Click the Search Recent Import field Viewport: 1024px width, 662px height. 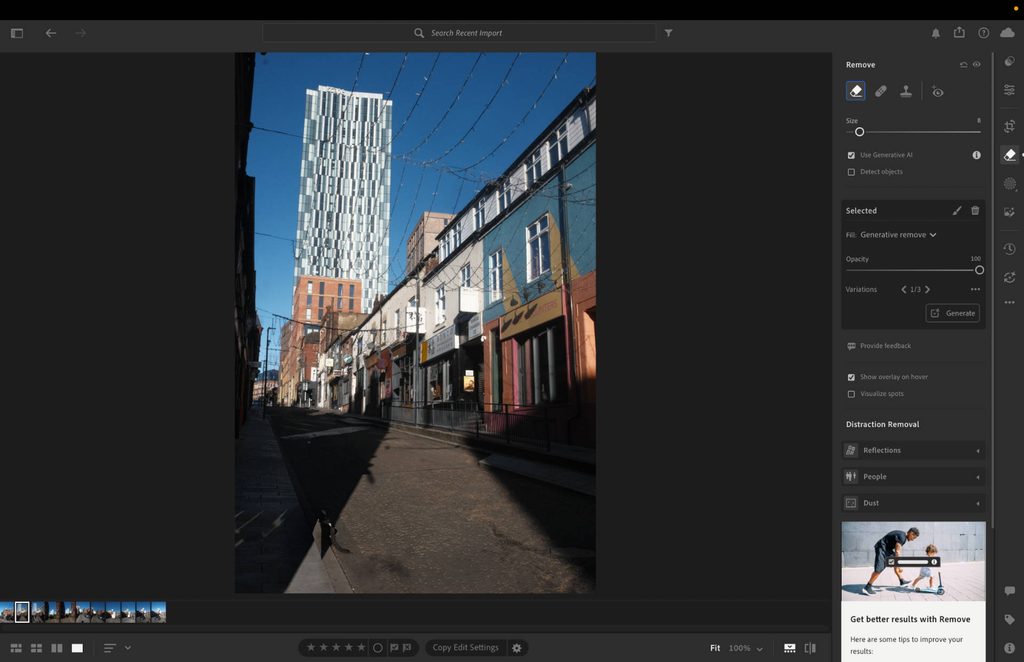(459, 33)
